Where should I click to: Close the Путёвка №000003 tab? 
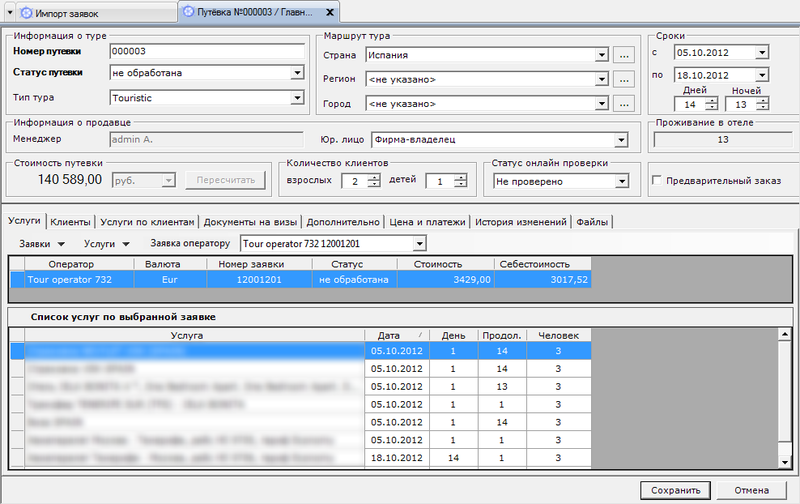coord(330,12)
